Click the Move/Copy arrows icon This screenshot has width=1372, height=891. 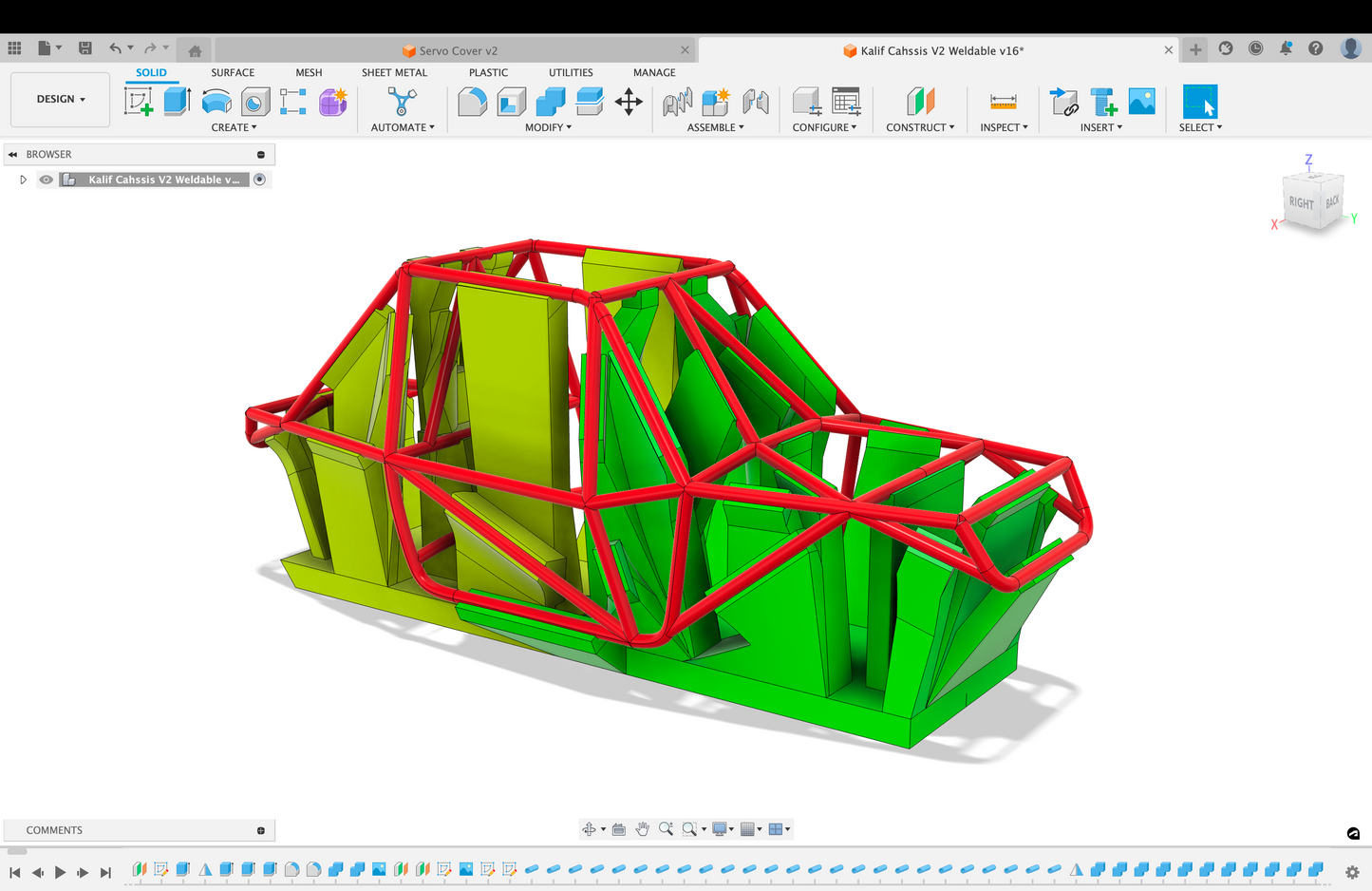click(x=629, y=102)
